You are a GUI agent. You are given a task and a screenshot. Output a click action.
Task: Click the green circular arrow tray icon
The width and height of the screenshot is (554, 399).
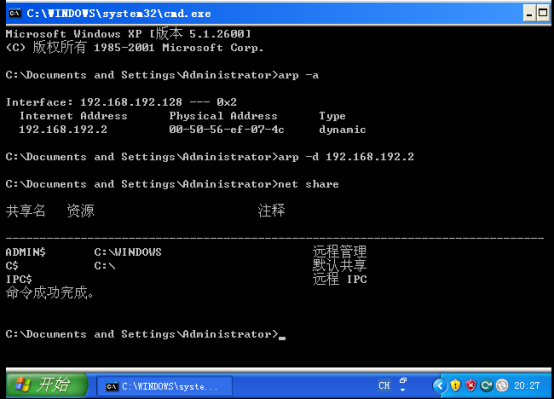[486, 386]
